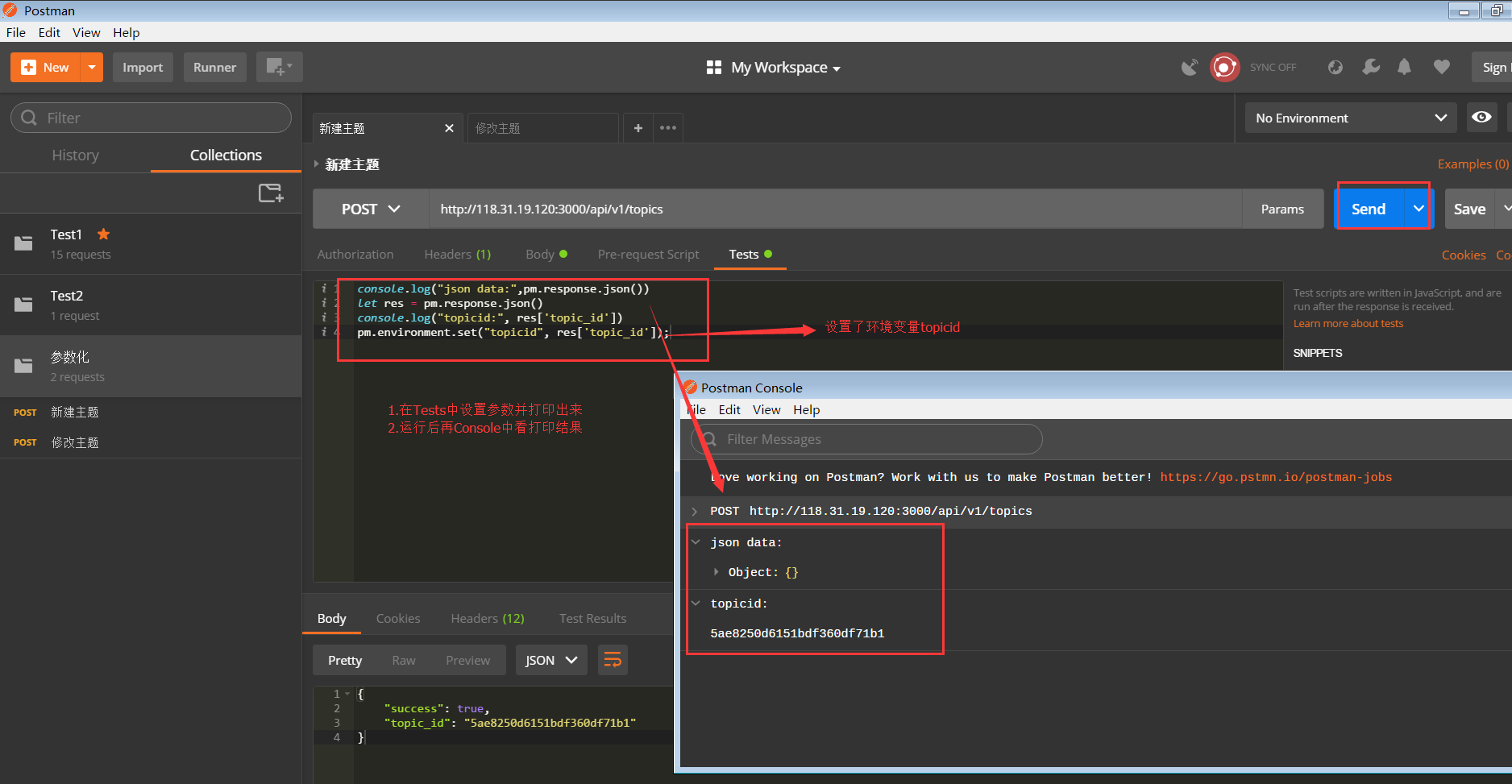Open the notifications bell icon
The width and height of the screenshot is (1512, 784).
tap(1404, 67)
